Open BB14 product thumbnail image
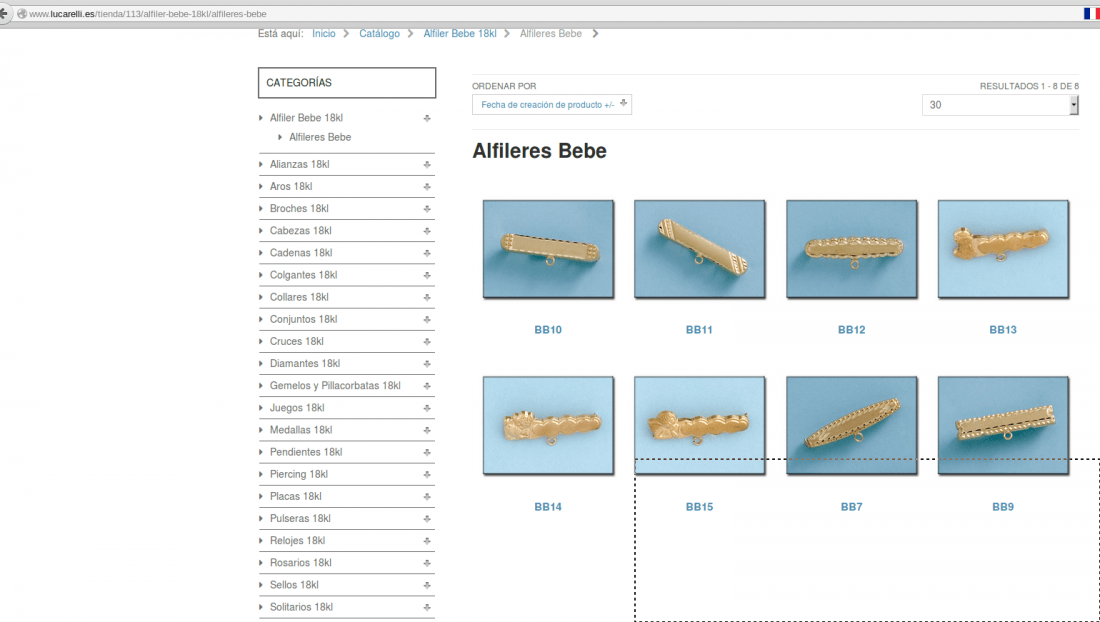This screenshot has width=1100, height=622. click(549, 426)
